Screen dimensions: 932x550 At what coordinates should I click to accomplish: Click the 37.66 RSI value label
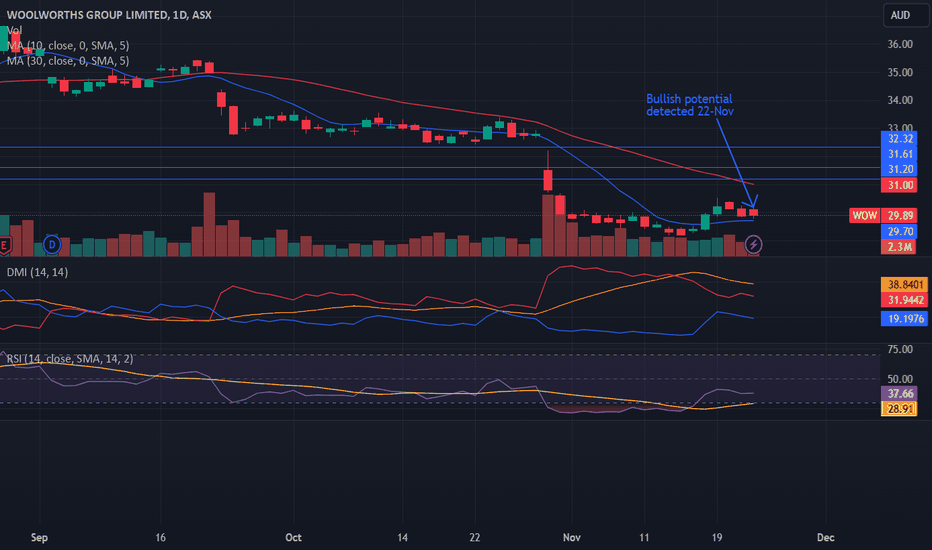click(899, 393)
